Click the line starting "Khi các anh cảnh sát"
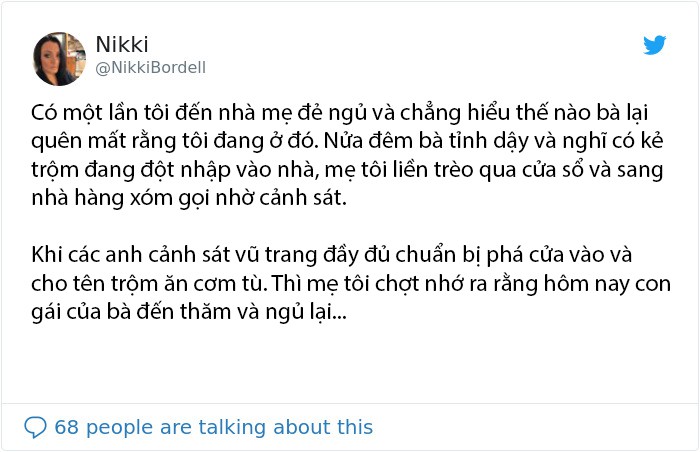The height and width of the screenshot is (452, 700). tap(332, 255)
